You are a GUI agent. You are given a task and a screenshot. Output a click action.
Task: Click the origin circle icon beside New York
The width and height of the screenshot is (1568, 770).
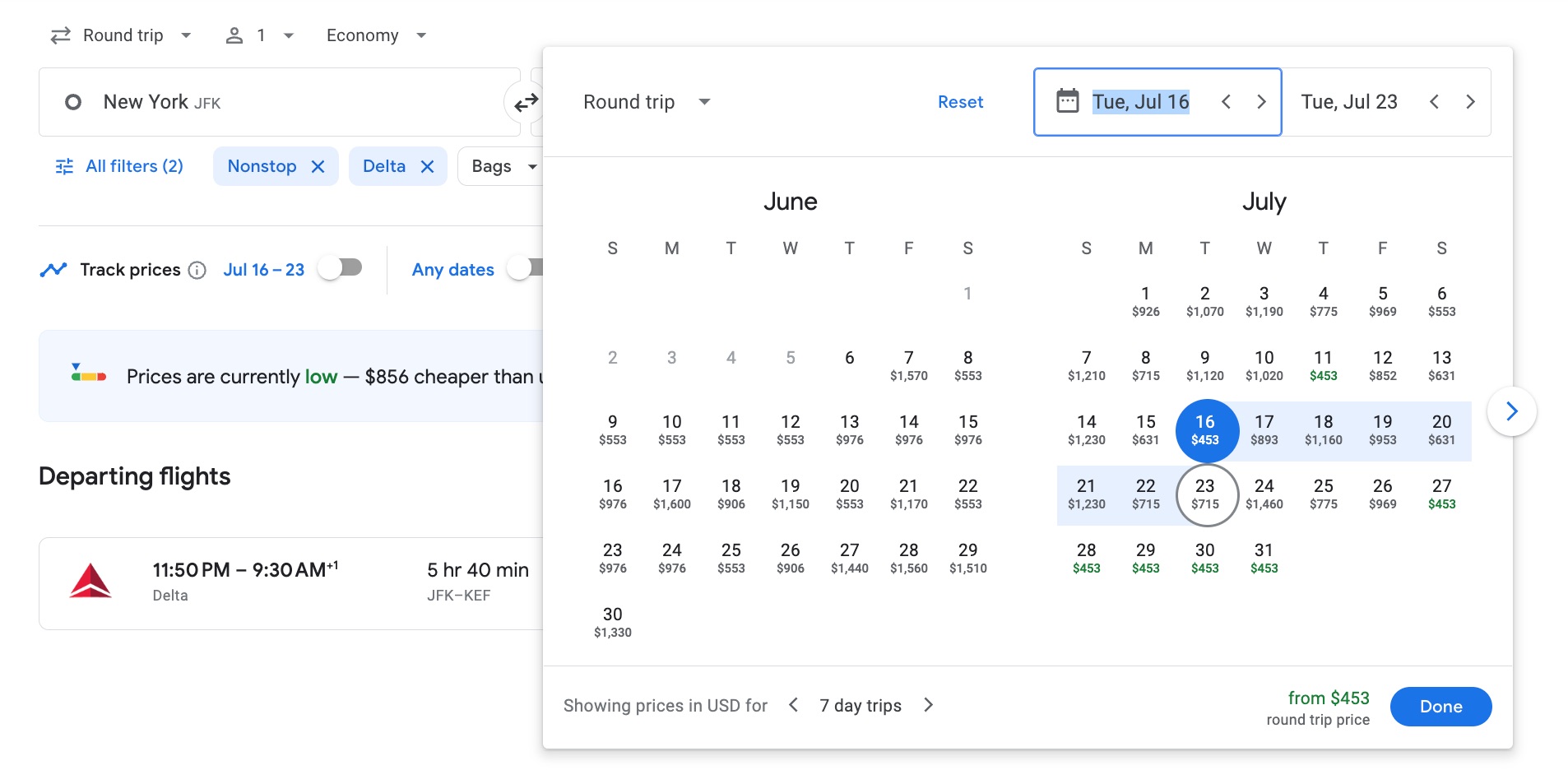73,101
